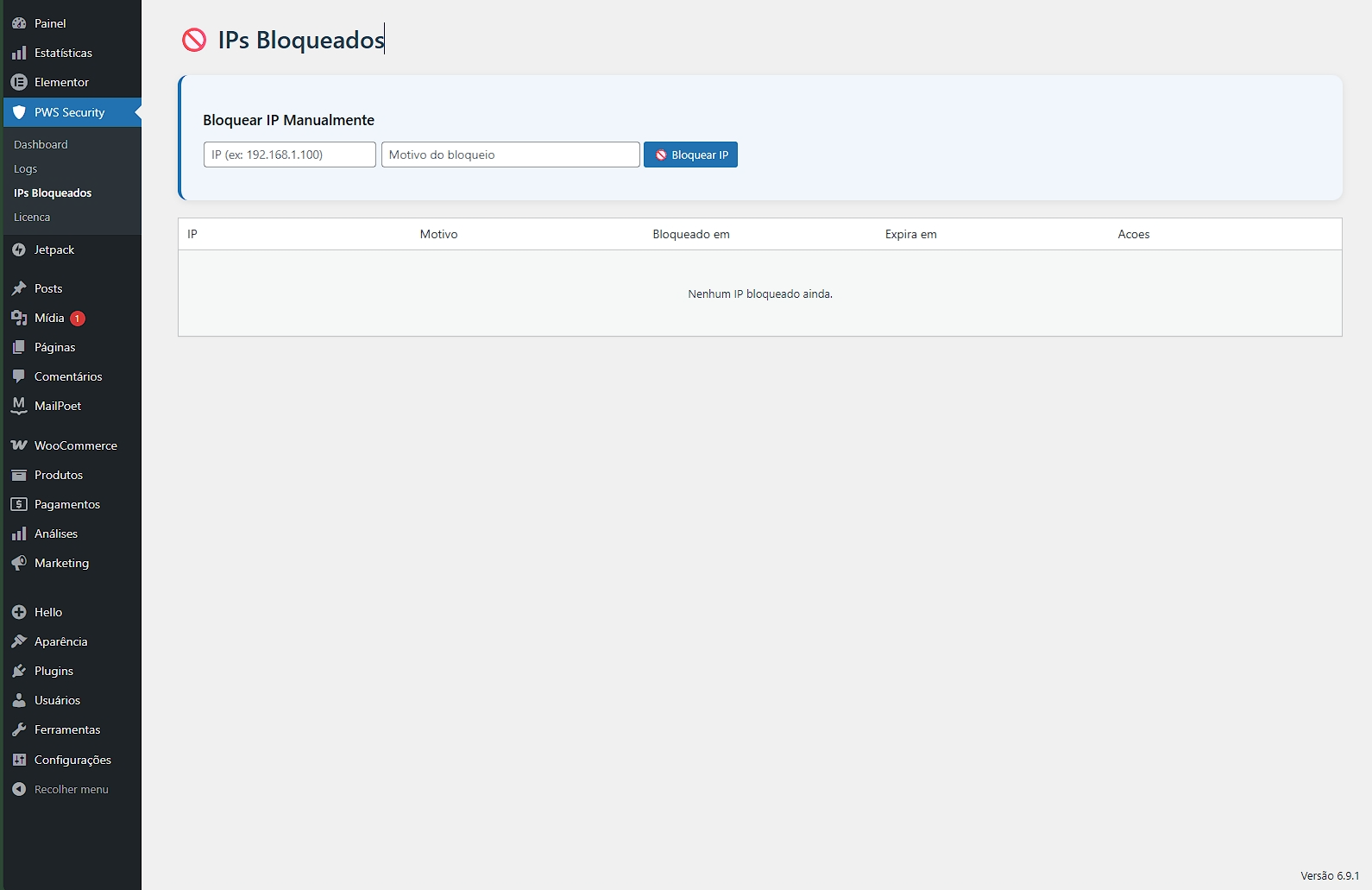
Task: Open the Configurações menu
Action: [x=72, y=760]
